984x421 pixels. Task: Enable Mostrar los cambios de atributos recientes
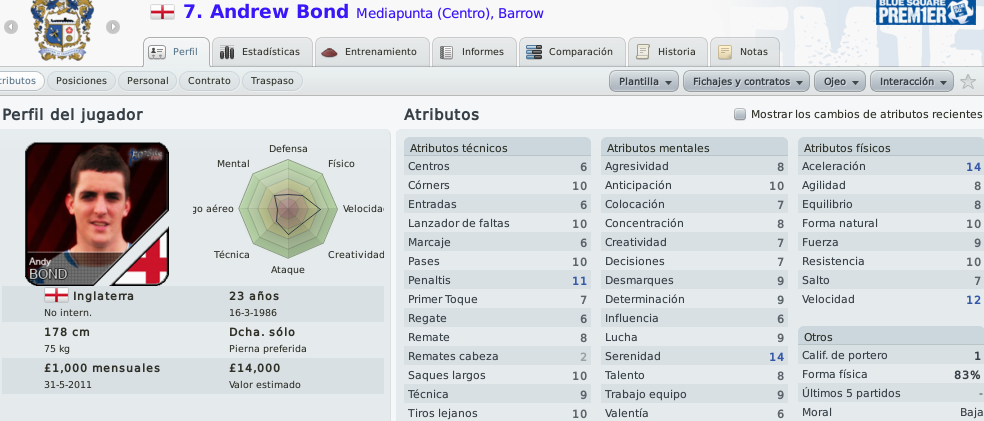tap(740, 114)
